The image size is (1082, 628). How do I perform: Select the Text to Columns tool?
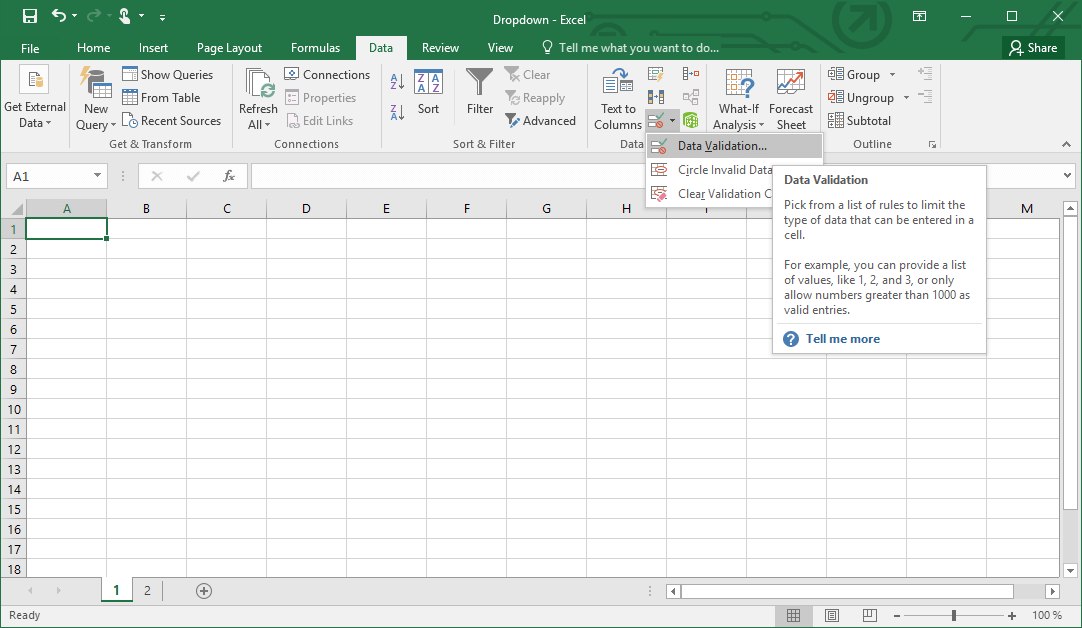(617, 97)
